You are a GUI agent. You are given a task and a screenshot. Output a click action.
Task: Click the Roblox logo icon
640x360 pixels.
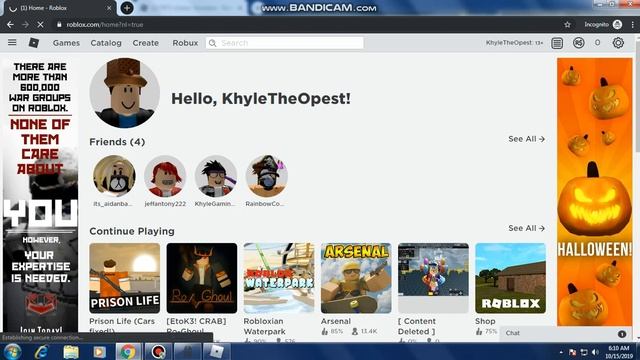tap(34, 42)
